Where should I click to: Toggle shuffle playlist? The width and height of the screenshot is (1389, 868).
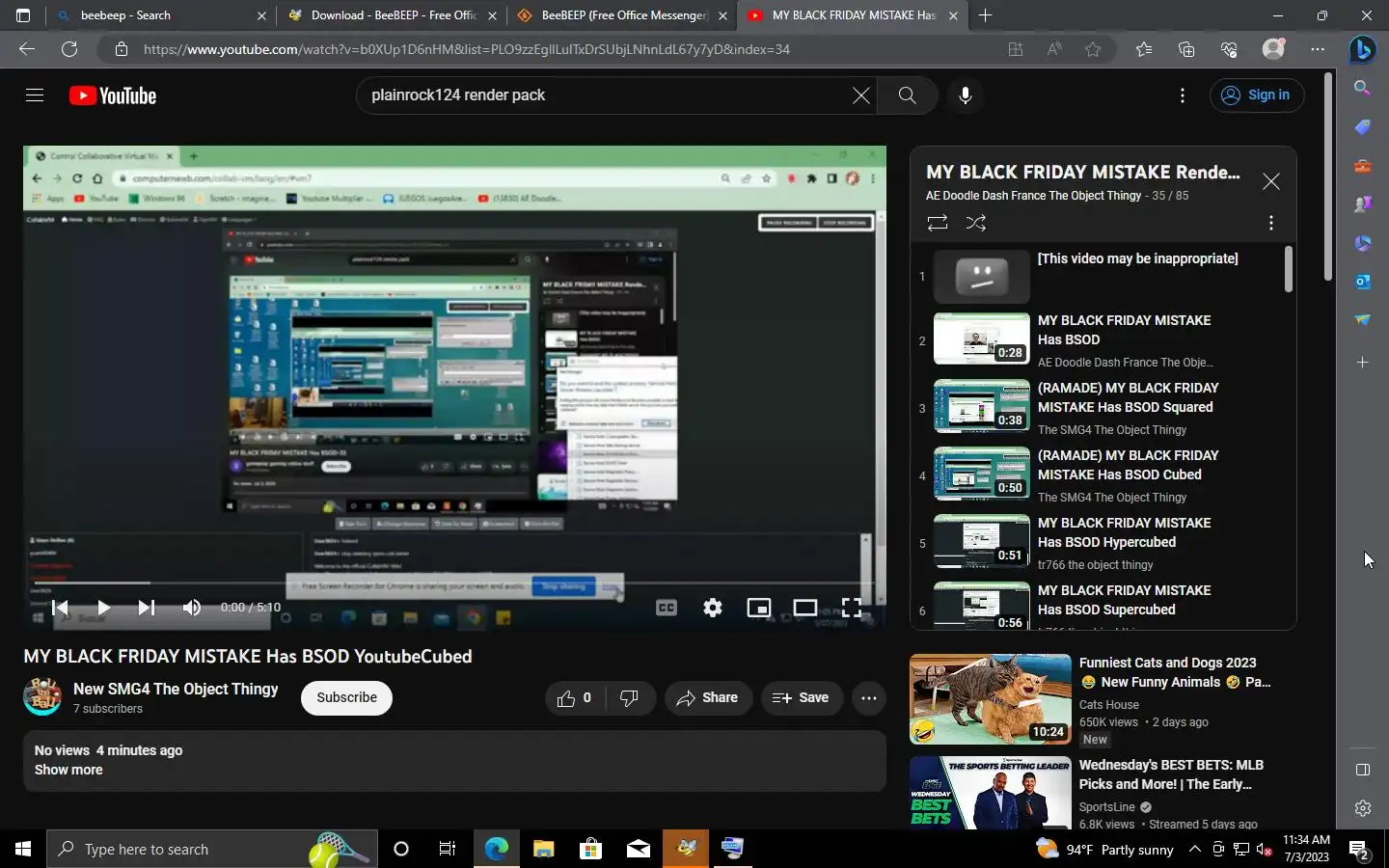click(976, 223)
